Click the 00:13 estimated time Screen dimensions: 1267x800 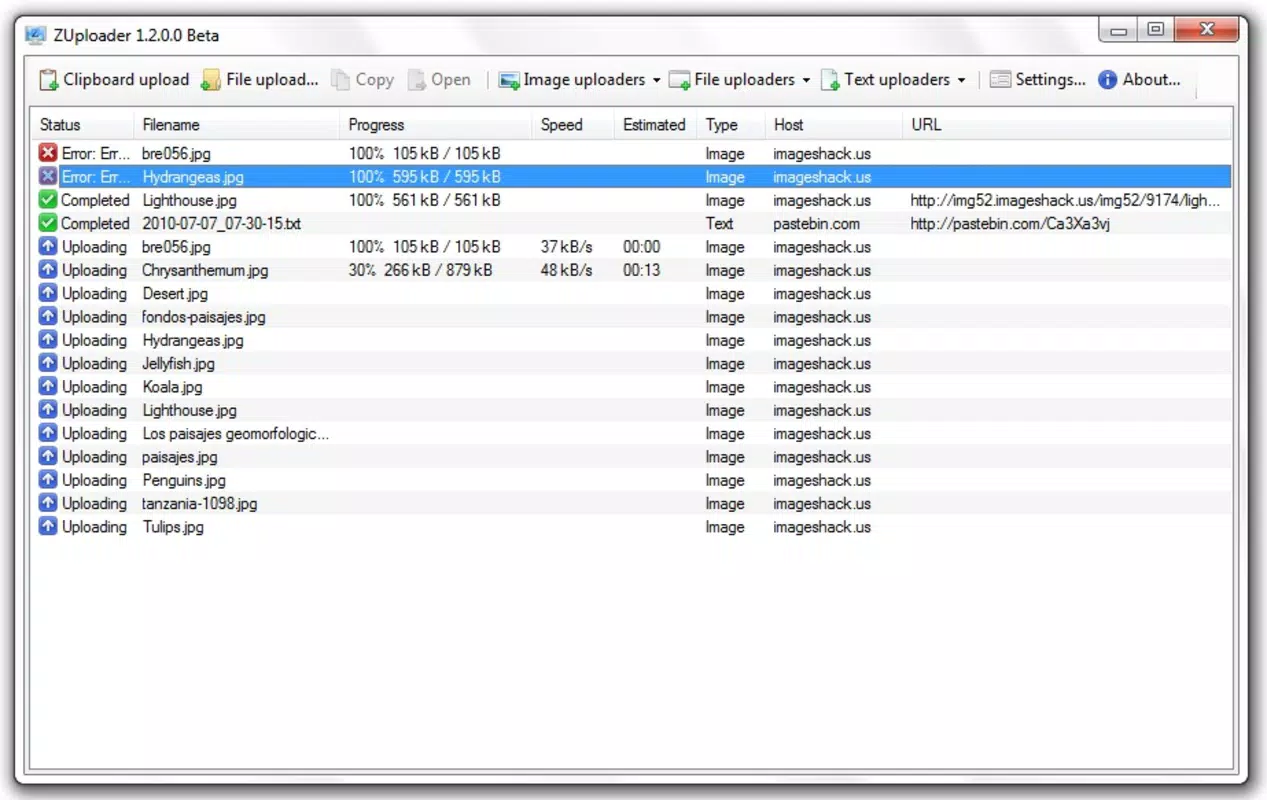click(x=641, y=270)
